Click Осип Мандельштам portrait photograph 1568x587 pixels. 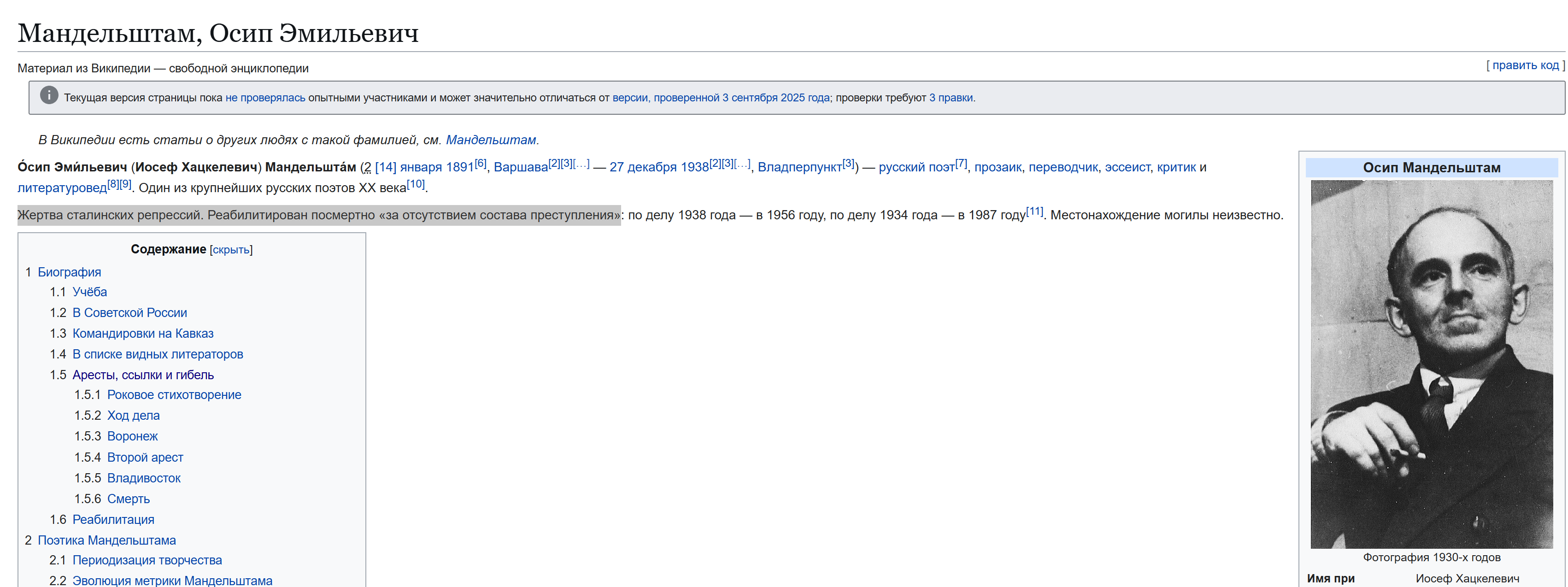tap(1431, 364)
